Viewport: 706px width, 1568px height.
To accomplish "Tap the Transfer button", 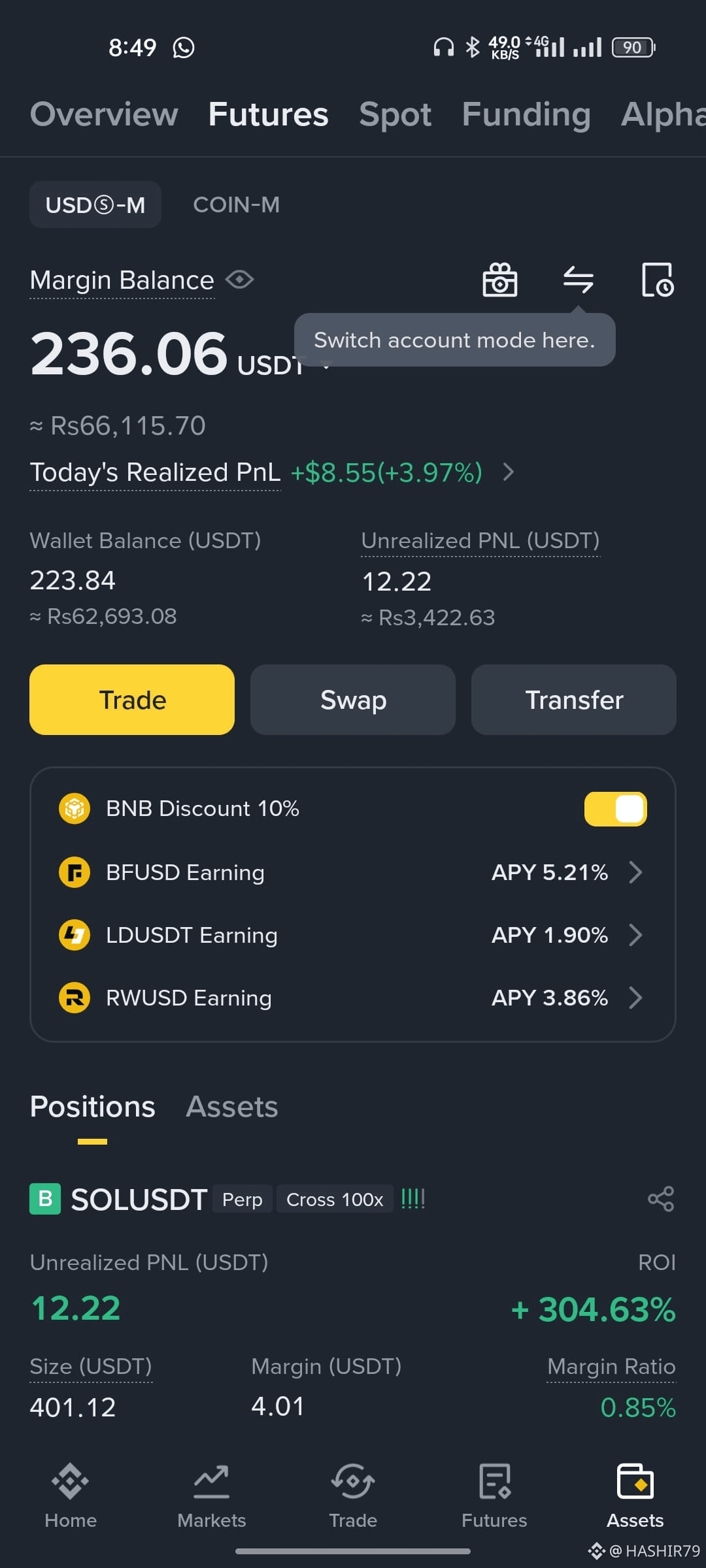I will (574, 700).
